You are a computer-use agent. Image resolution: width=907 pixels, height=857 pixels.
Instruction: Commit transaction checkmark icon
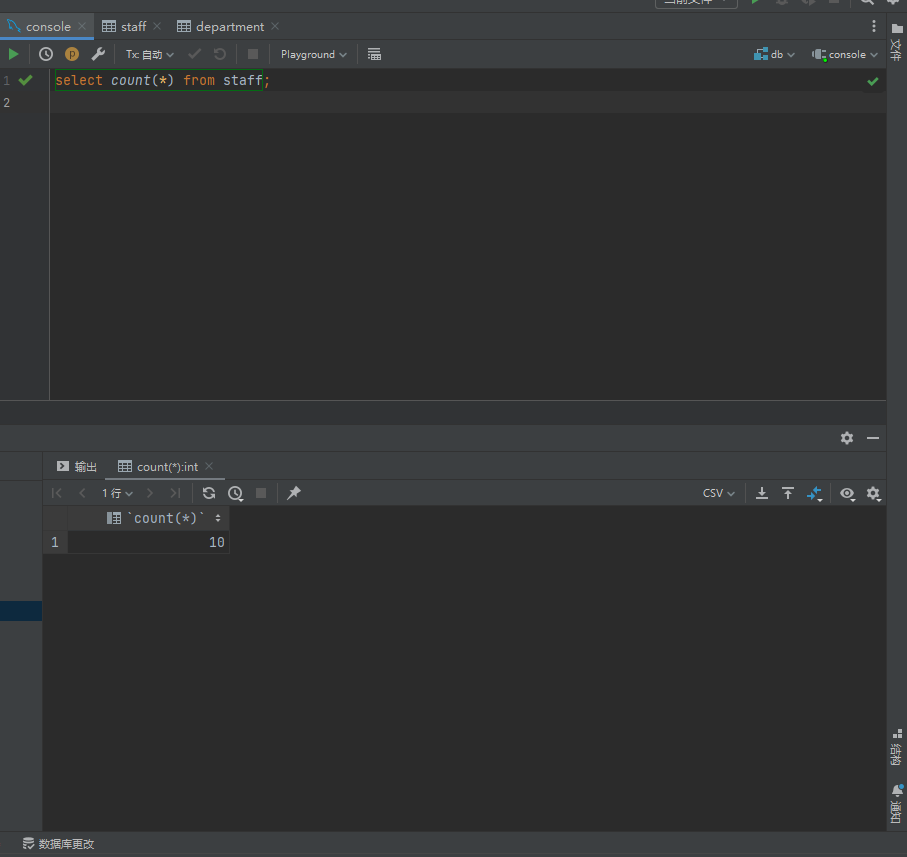click(194, 54)
